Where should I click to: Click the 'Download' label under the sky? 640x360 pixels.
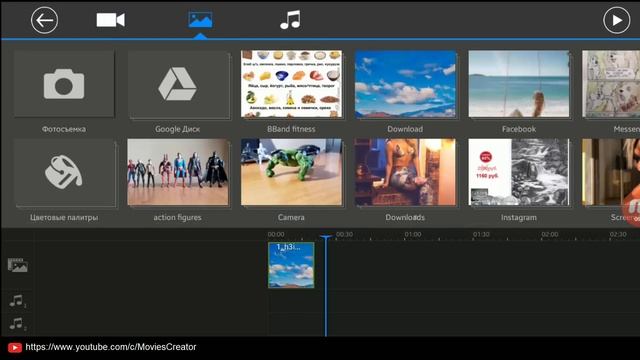click(x=405, y=129)
